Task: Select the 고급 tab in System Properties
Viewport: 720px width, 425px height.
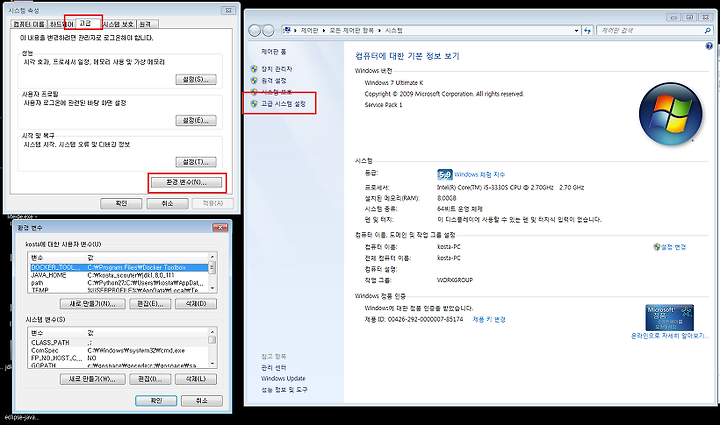Action: pos(84,23)
